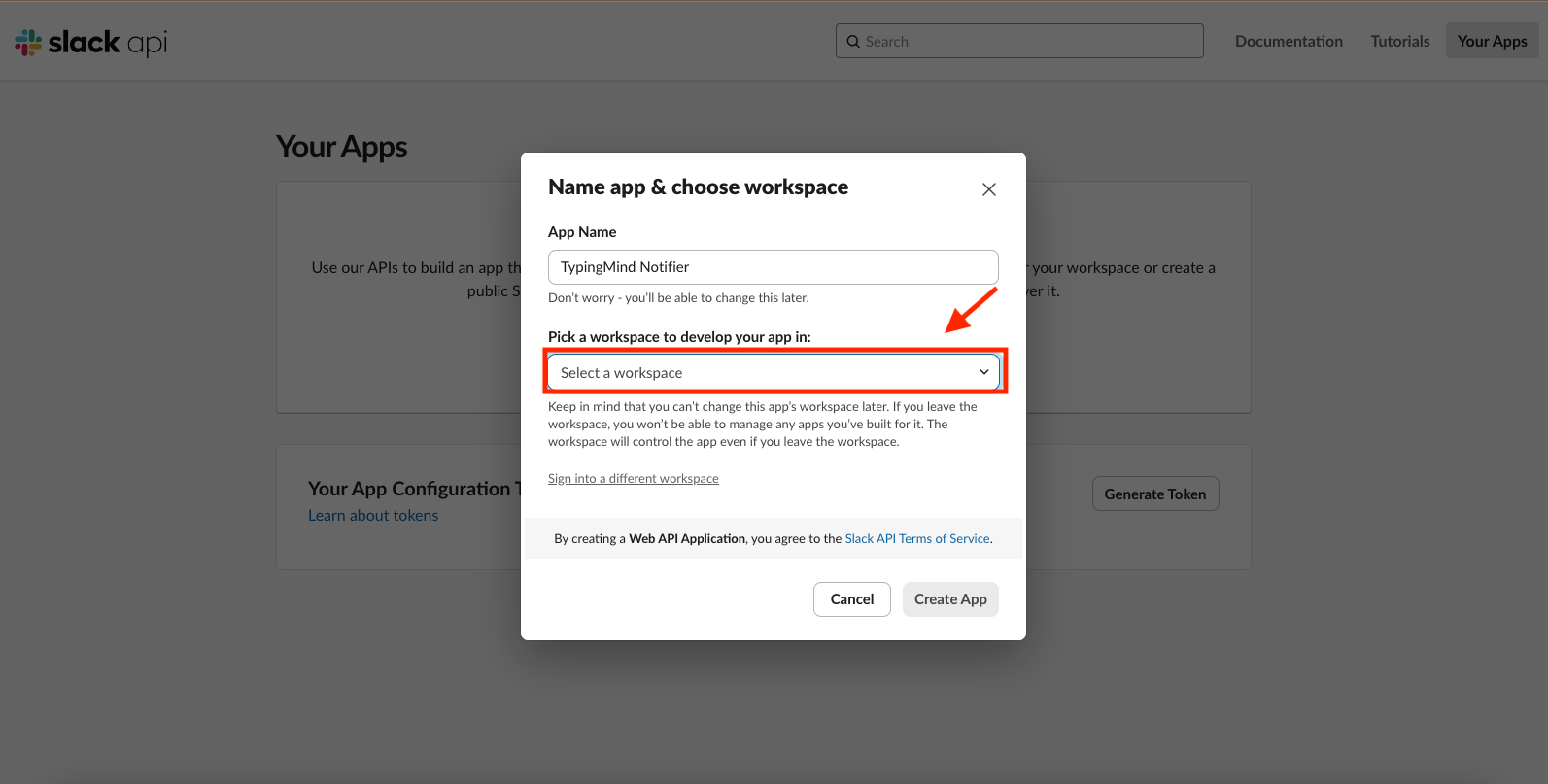Click the 'Name app & choose workspace' title
1548x784 pixels.
pos(698,187)
